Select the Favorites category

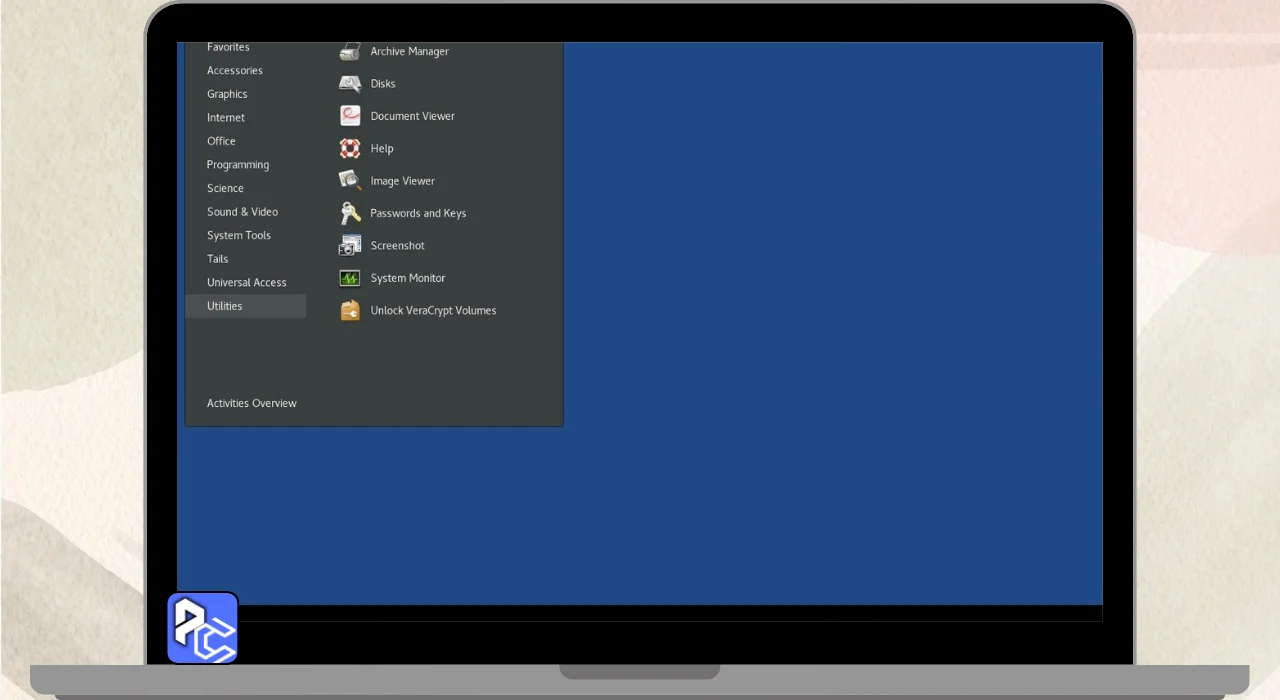click(x=228, y=48)
